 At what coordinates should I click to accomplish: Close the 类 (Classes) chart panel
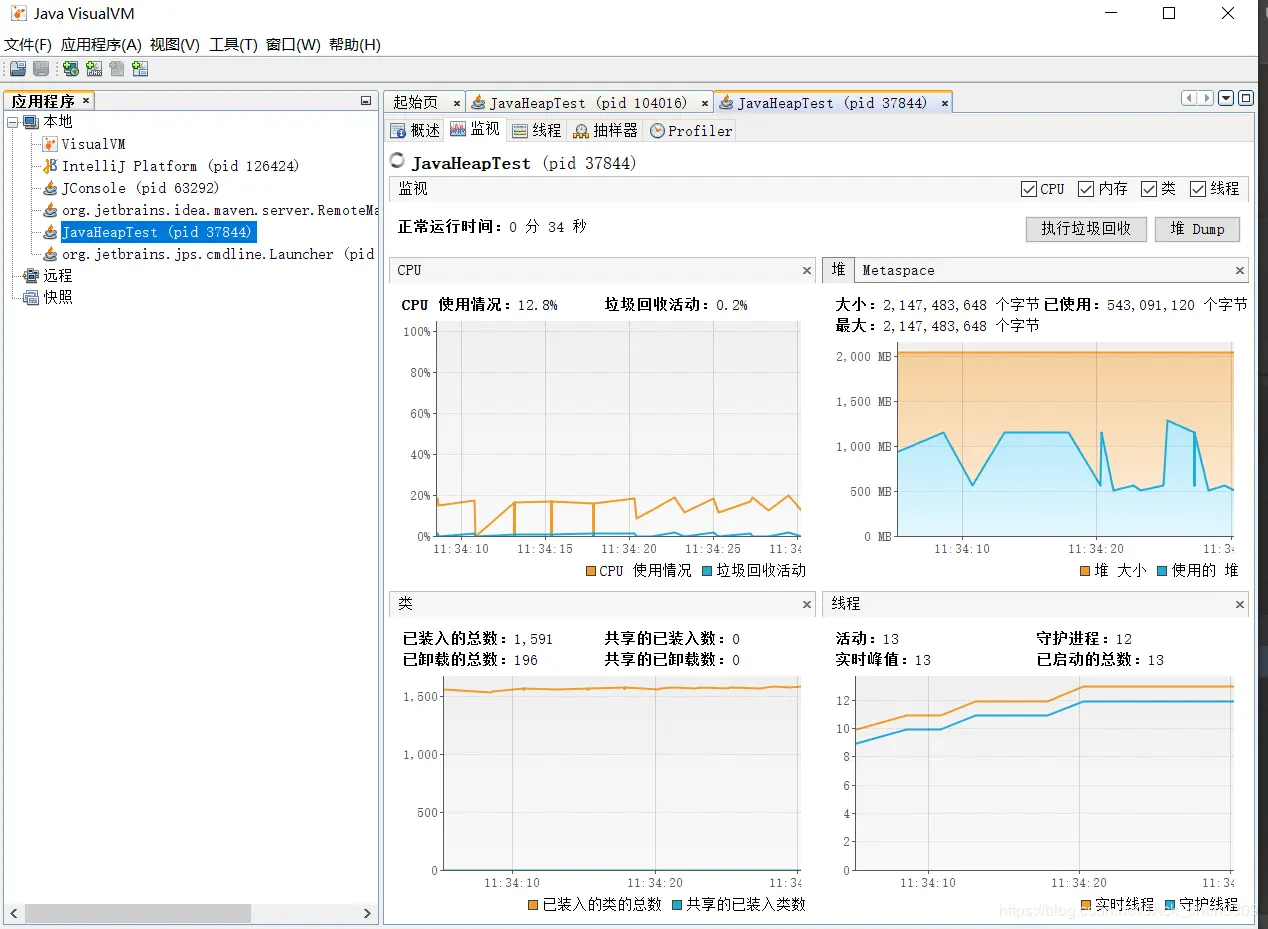(x=807, y=604)
